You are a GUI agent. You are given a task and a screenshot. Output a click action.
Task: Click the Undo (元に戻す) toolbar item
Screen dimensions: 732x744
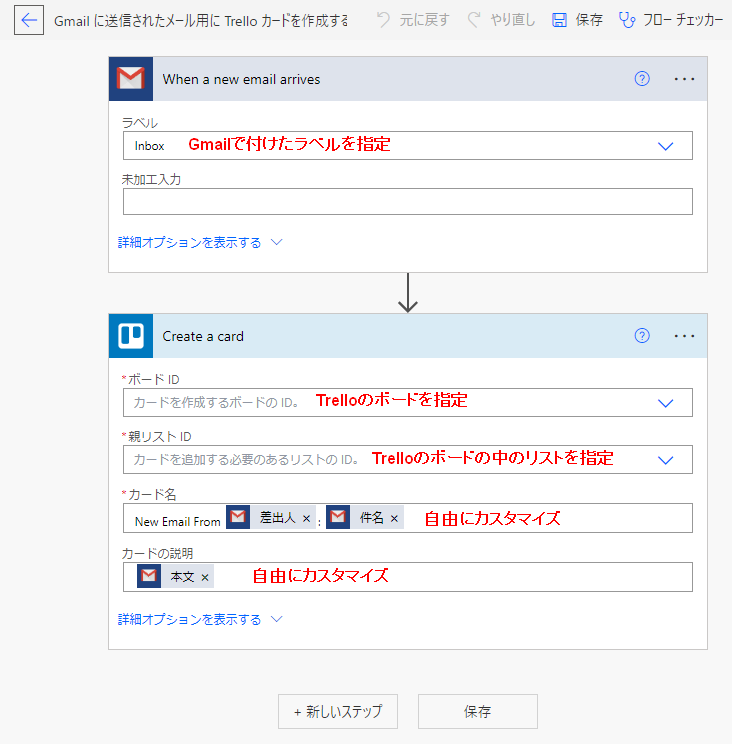pyautogui.click(x=413, y=20)
